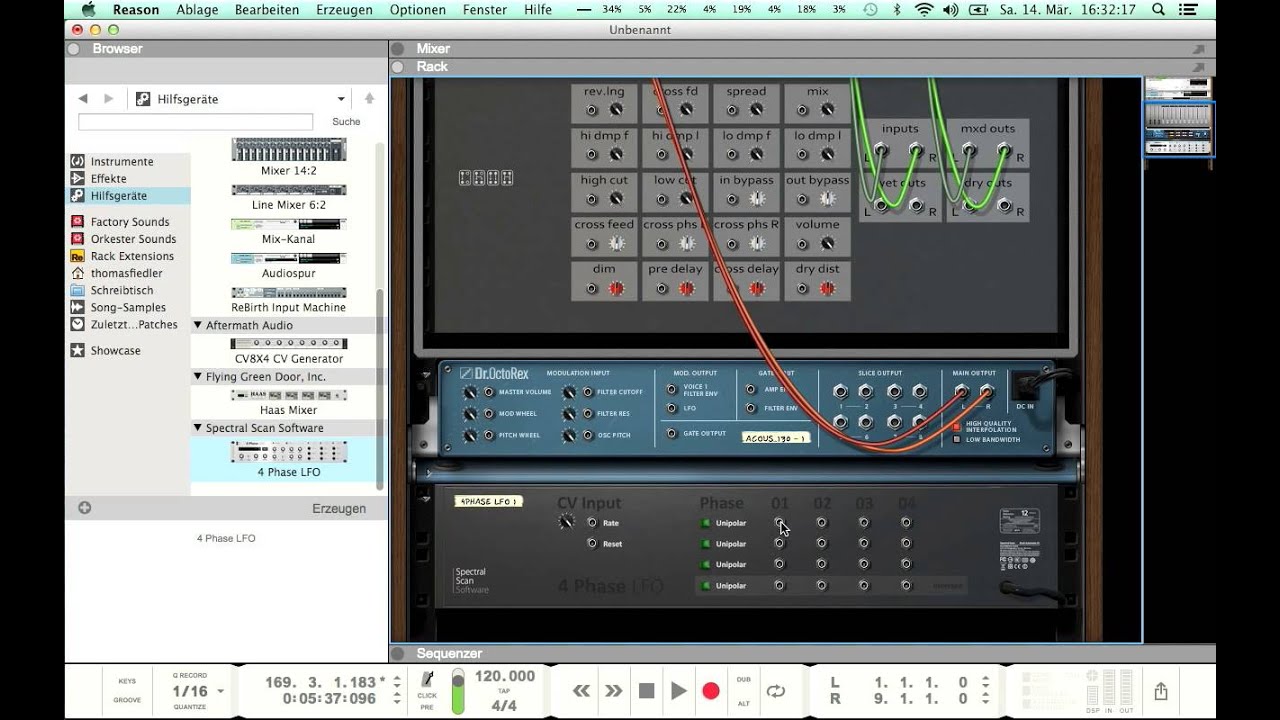Open Effekte category in browser
The height and width of the screenshot is (720, 1280).
click(x=109, y=179)
